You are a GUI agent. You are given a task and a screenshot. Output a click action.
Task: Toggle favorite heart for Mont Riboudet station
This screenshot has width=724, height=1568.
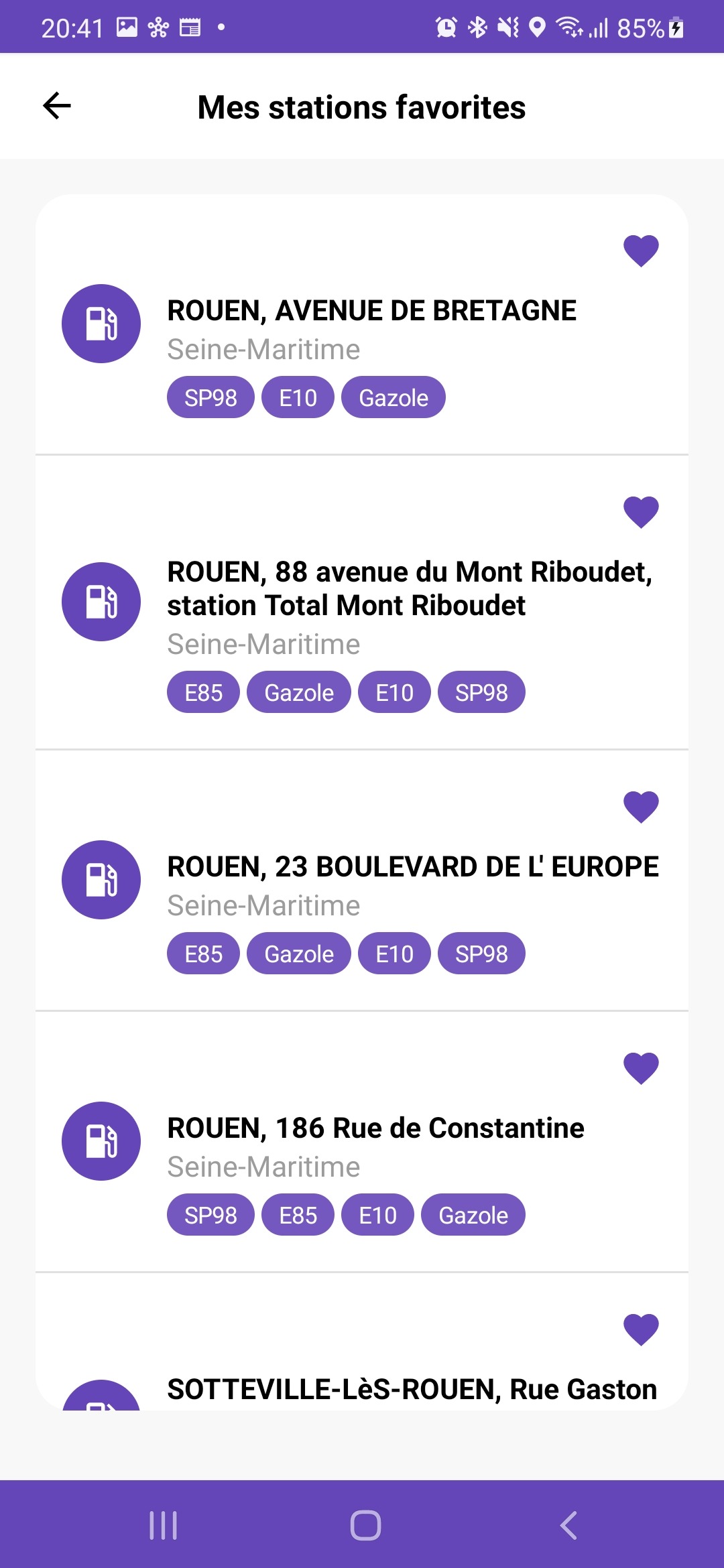click(x=641, y=513)
